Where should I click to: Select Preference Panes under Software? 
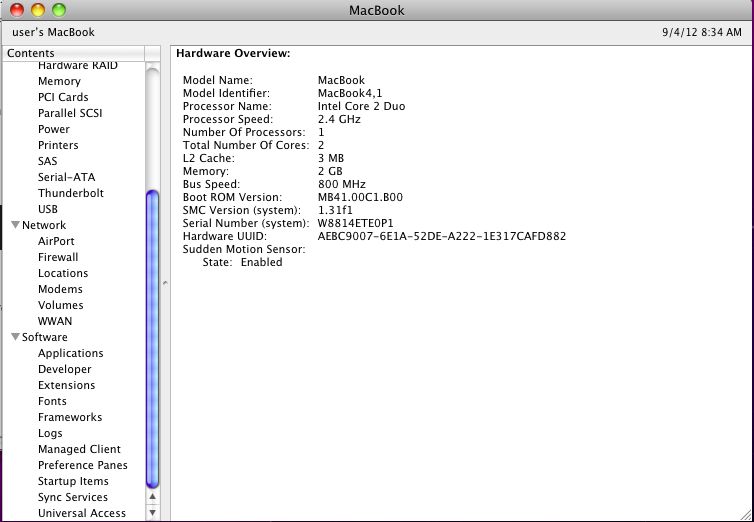click(83, 465)
